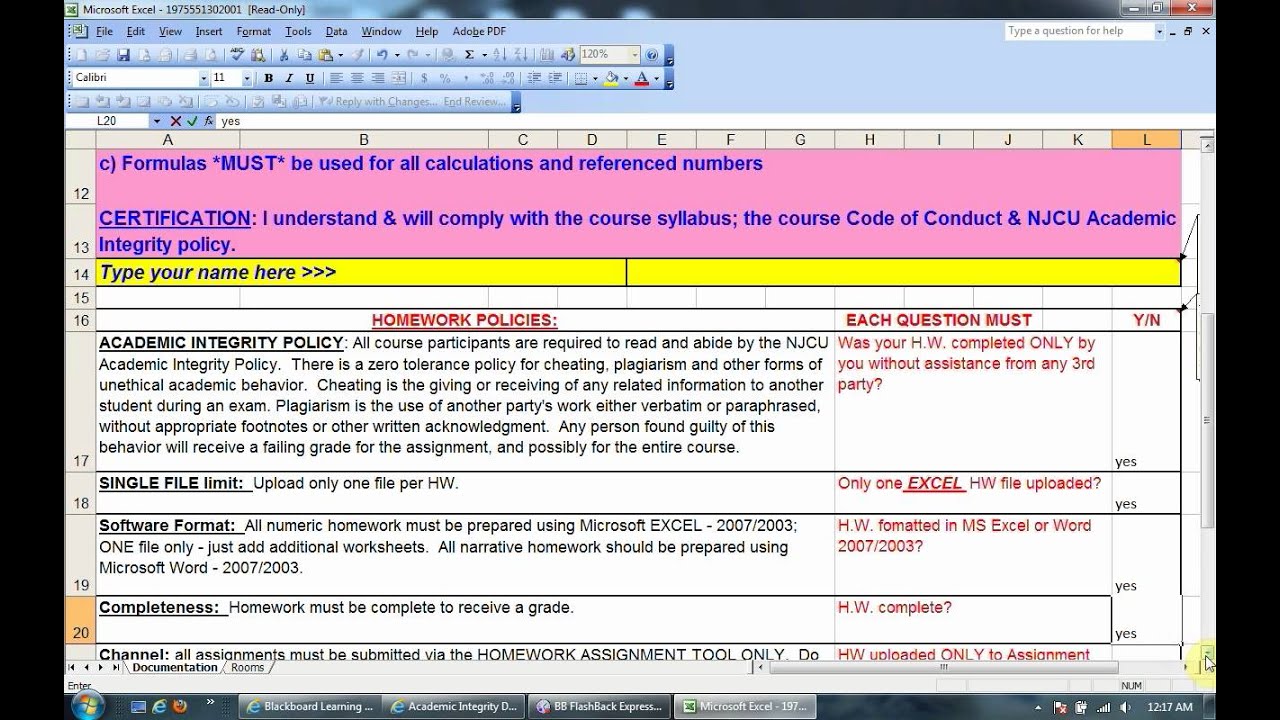This screenshot has width=1280, height=720.
Task: Click the Copy icon
Action: click(x=304, y=55)
